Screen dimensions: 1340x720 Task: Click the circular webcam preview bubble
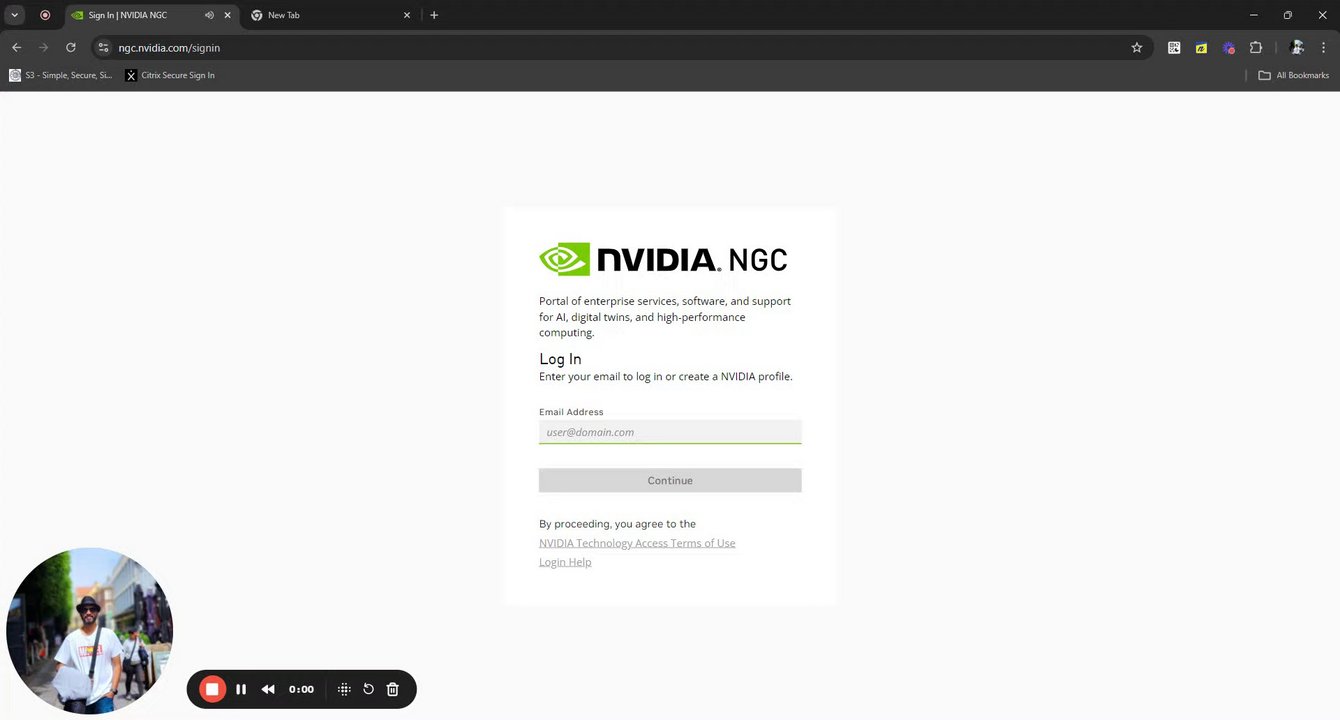[90, 631]
